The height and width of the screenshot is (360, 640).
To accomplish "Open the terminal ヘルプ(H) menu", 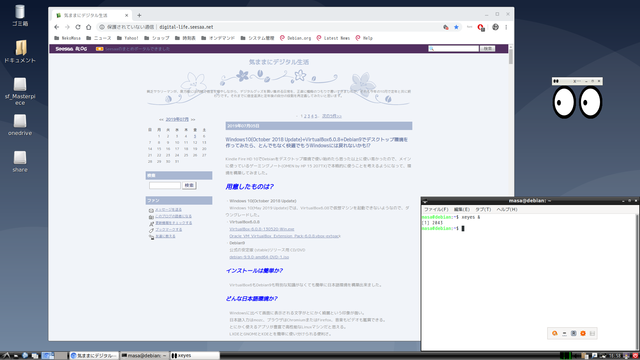I will click(x=507, y=209).
